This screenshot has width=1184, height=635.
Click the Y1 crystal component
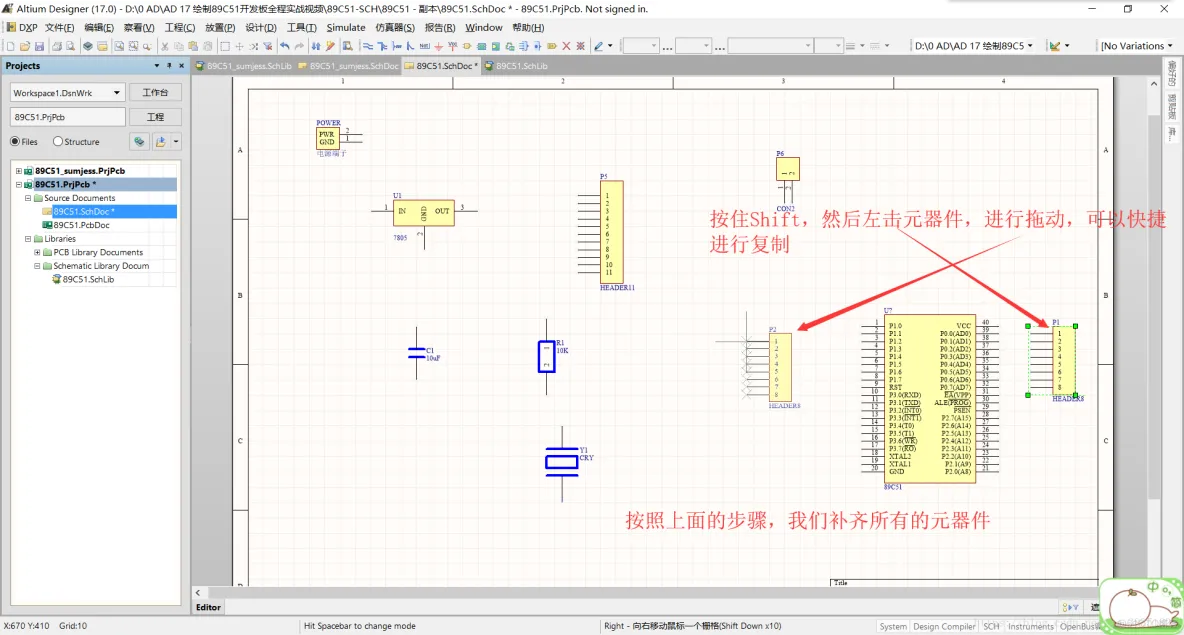point(563,461)
